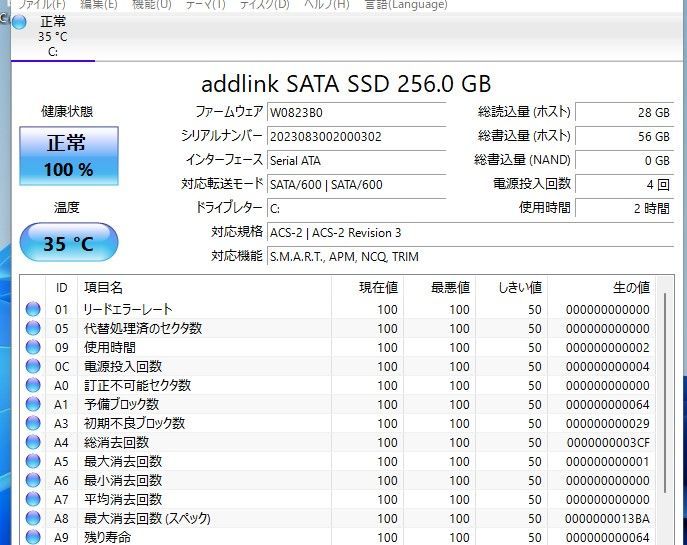Click the NAND writes value 0 GB
The height and width of the screenshot is (545, 687).
(624, 161)
